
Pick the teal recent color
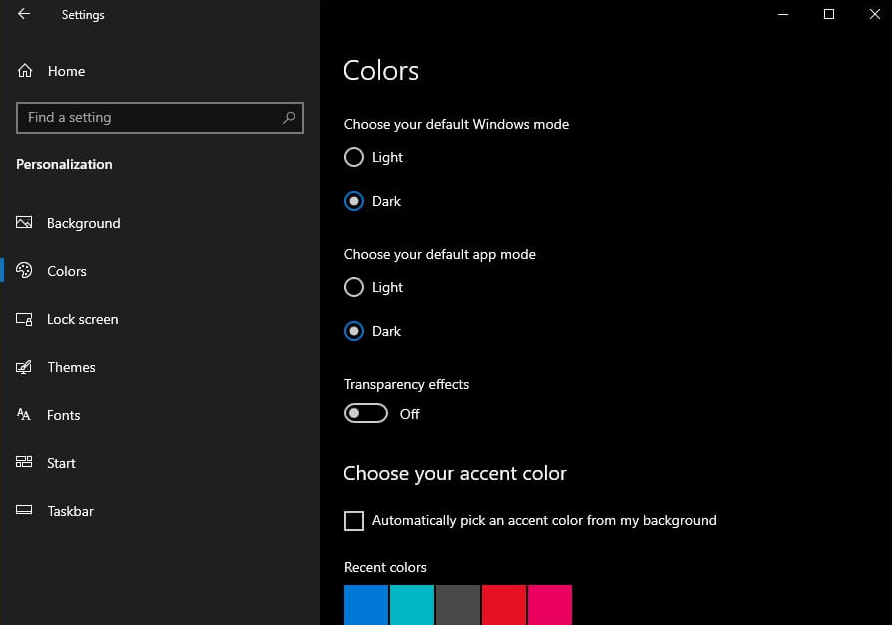[412, 605]
